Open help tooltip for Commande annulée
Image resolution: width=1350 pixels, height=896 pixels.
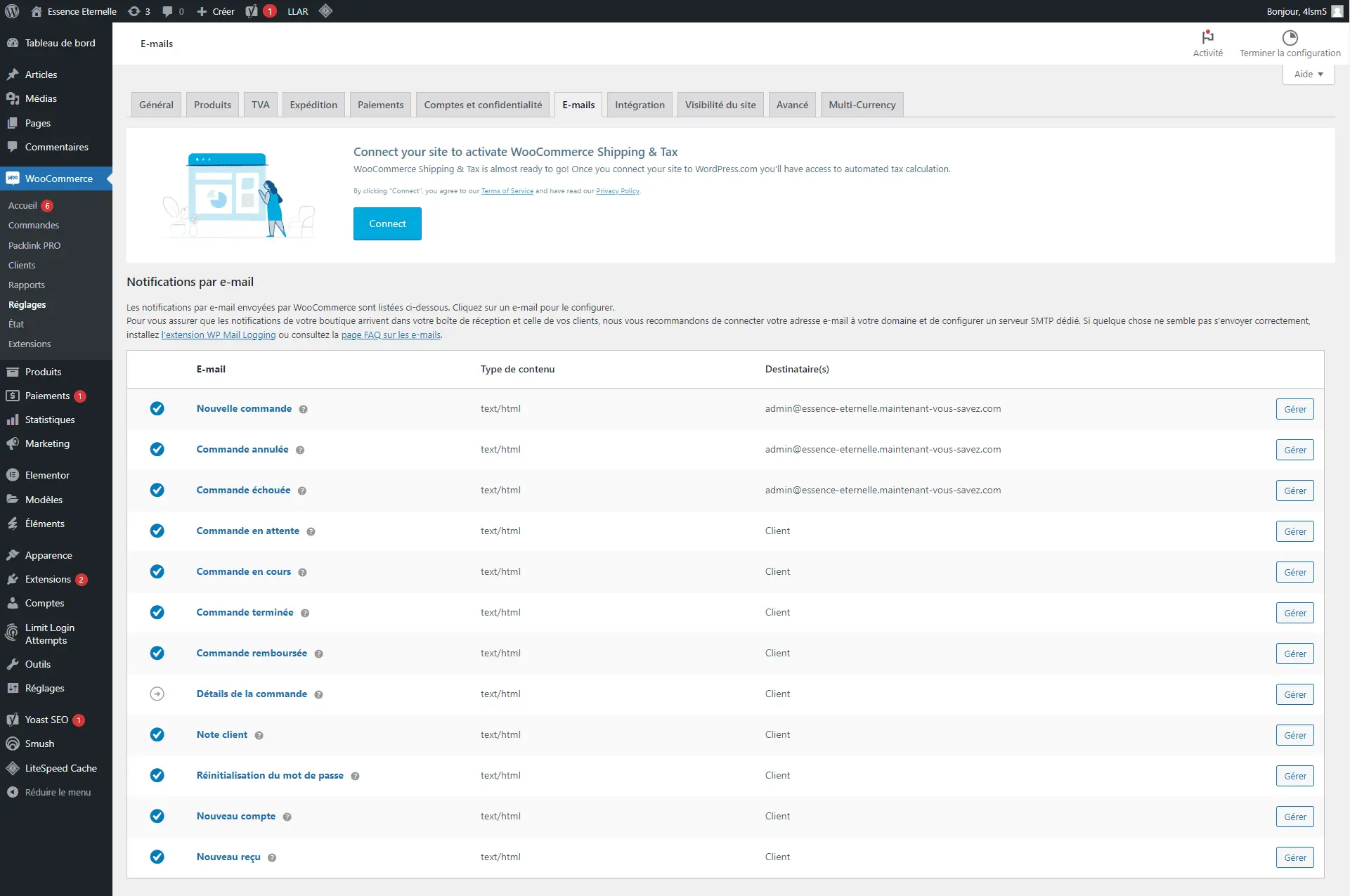pos(300,450)
